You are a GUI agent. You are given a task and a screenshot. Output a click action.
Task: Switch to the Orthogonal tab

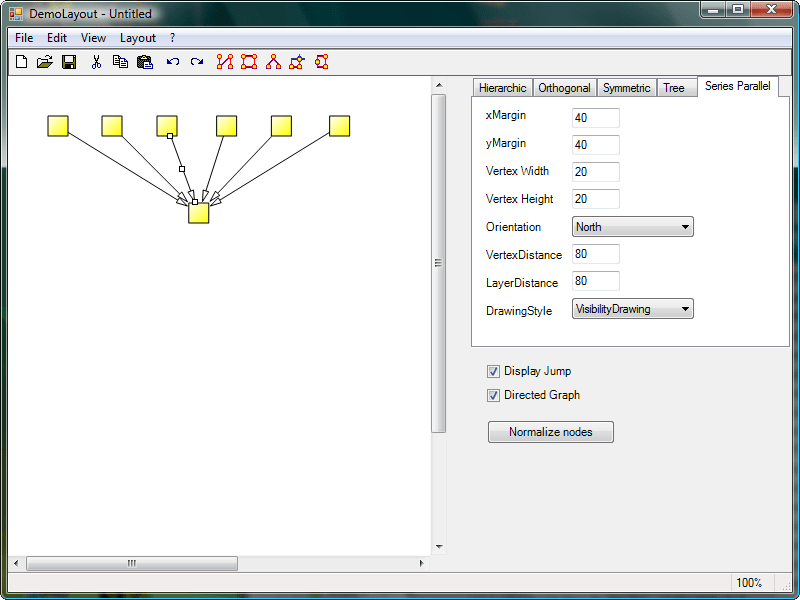click(x=564, y=88)
